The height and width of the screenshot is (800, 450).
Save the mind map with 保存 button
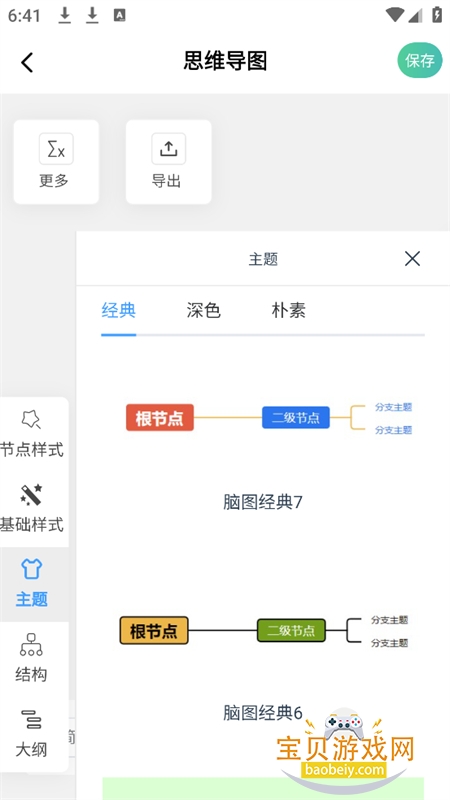420,61
